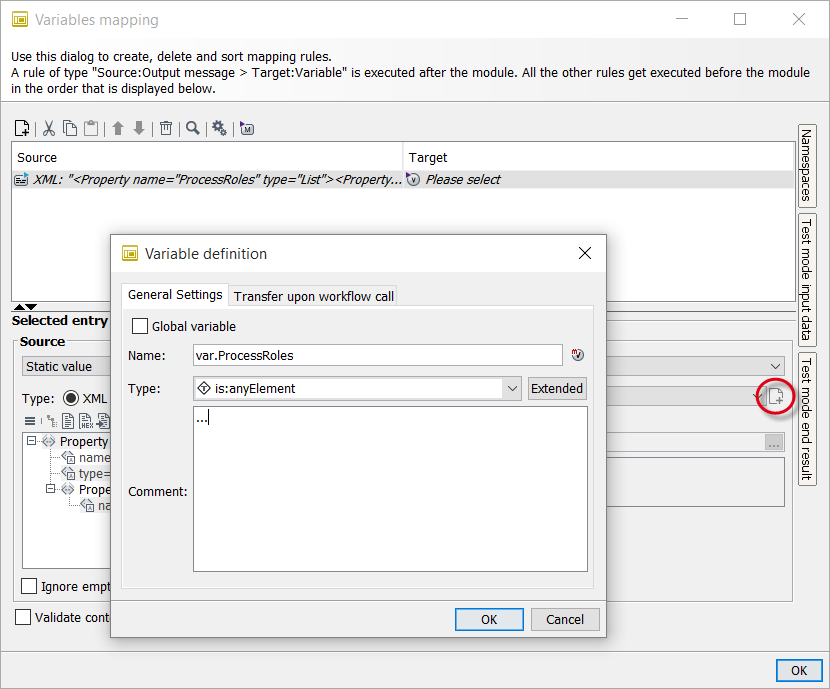Collapse the root Property tree node
Screen dimensions: 830x689
tap(32, 441)
